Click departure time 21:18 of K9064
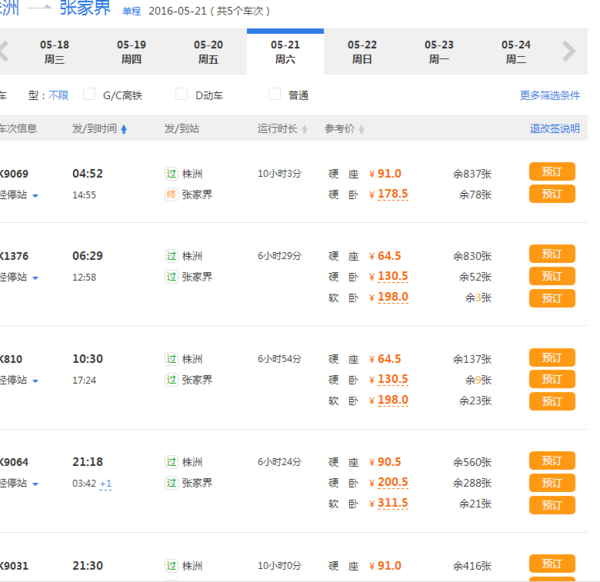600x582 pixels. coord(88,462)
